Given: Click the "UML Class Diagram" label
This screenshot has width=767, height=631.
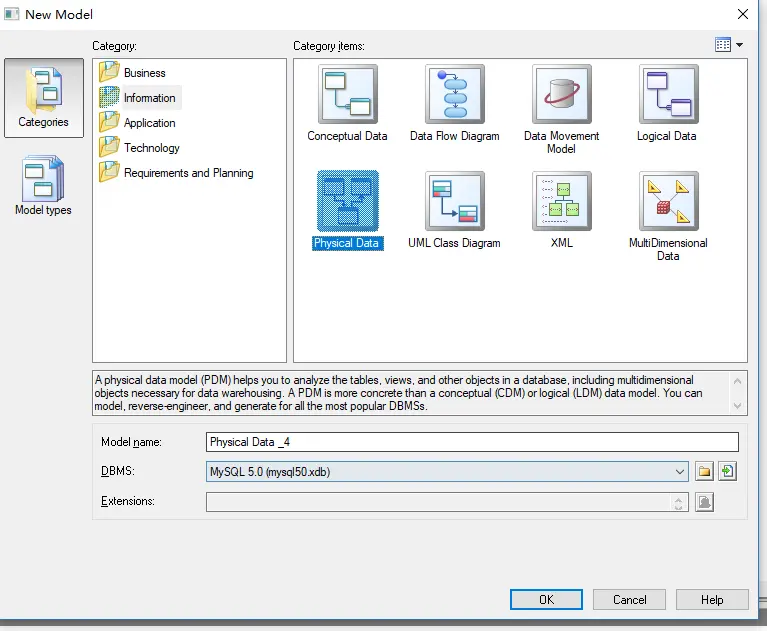Looking at the screenshot, I should tap(454, 243).
